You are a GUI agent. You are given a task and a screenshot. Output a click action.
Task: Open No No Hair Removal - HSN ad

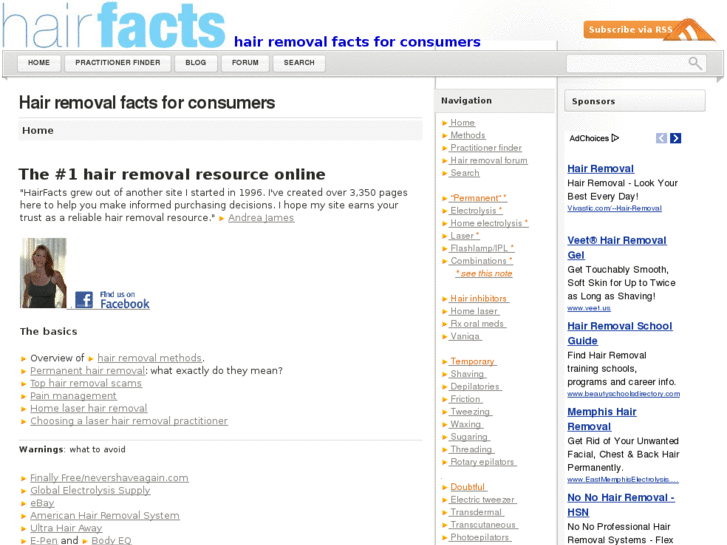621,505
